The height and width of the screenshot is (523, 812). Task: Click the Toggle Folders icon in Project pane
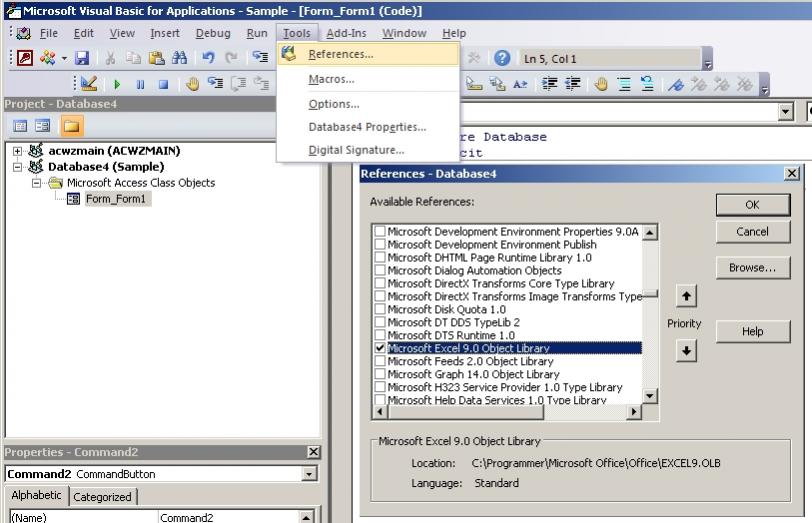click(71, 126)
